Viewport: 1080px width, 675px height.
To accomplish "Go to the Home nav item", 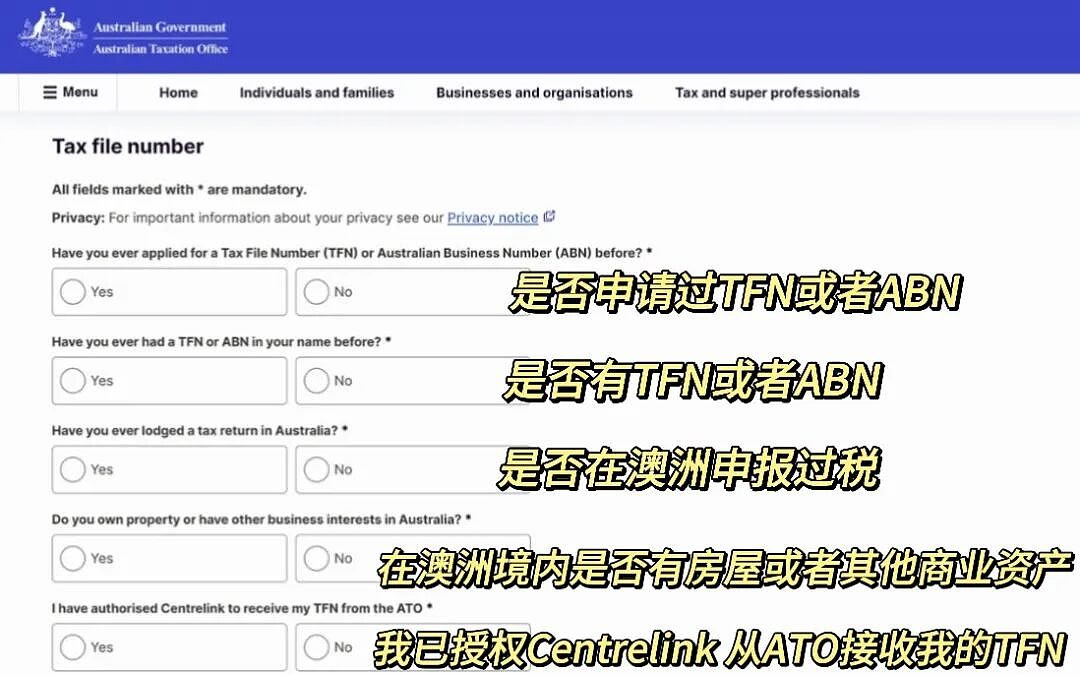I will point(178,93).
